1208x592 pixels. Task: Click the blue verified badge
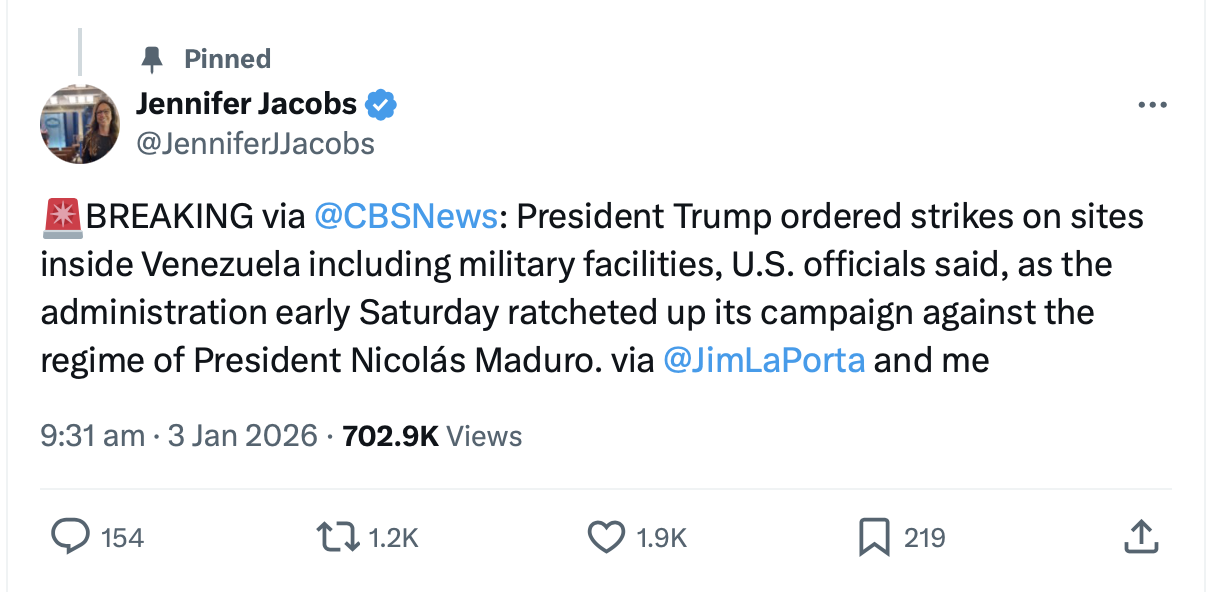(381, 103)
